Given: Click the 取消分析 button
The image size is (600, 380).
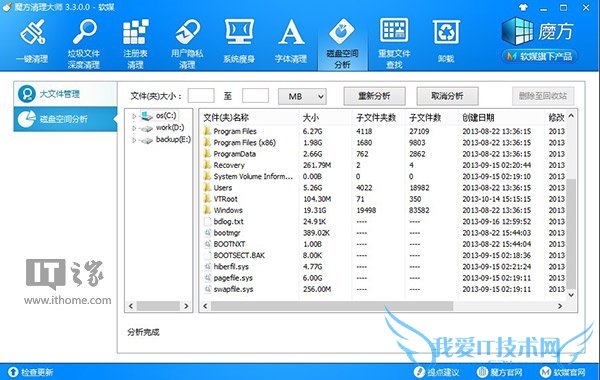Looking at the screenshot, I should coord(447,96).
